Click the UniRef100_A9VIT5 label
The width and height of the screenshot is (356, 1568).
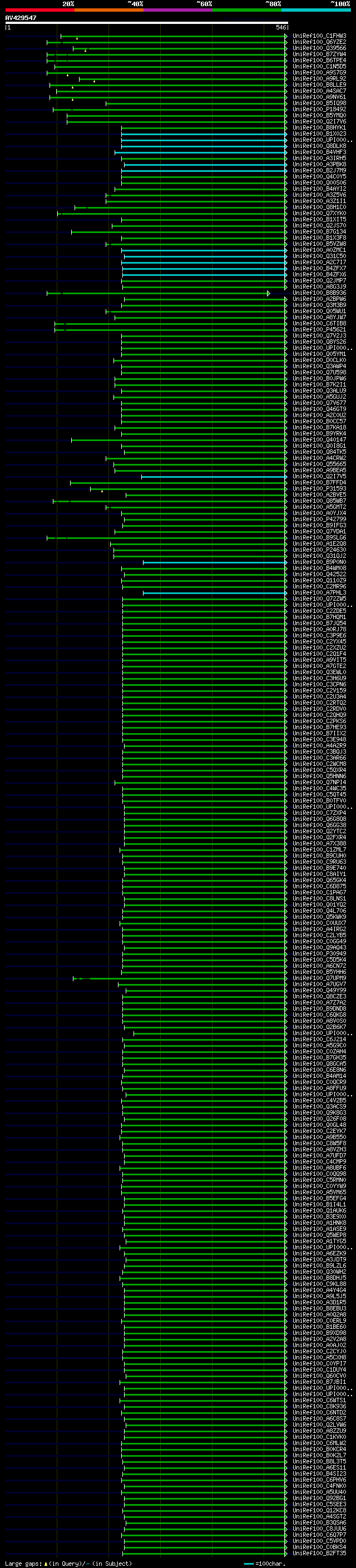[x=319, y=660]
